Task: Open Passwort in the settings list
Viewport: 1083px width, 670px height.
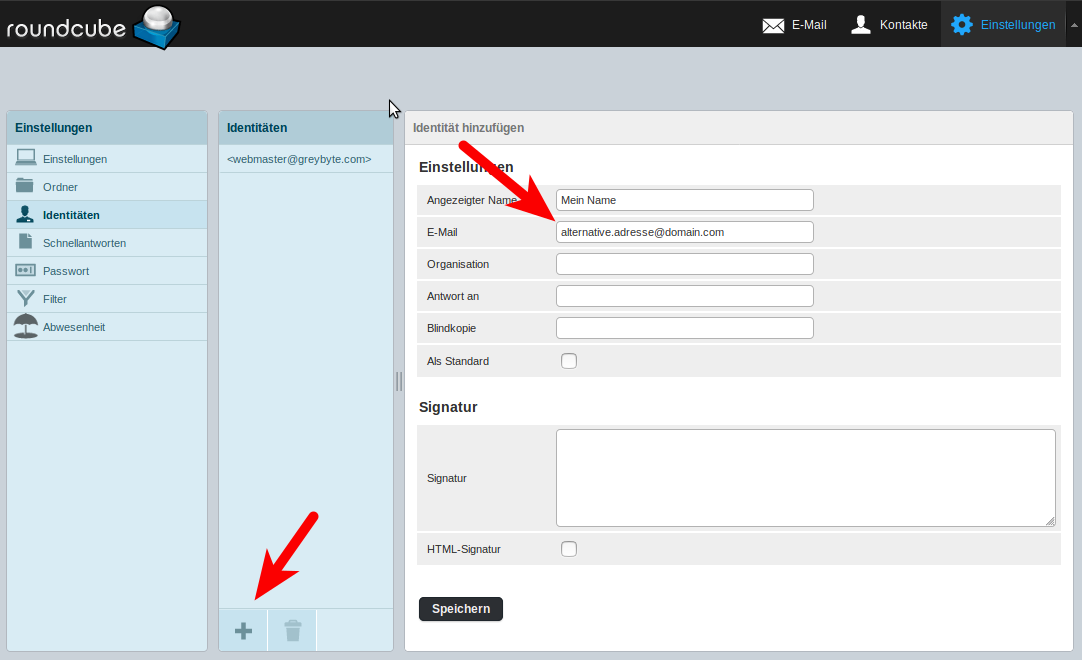Action: coord(66,271)
